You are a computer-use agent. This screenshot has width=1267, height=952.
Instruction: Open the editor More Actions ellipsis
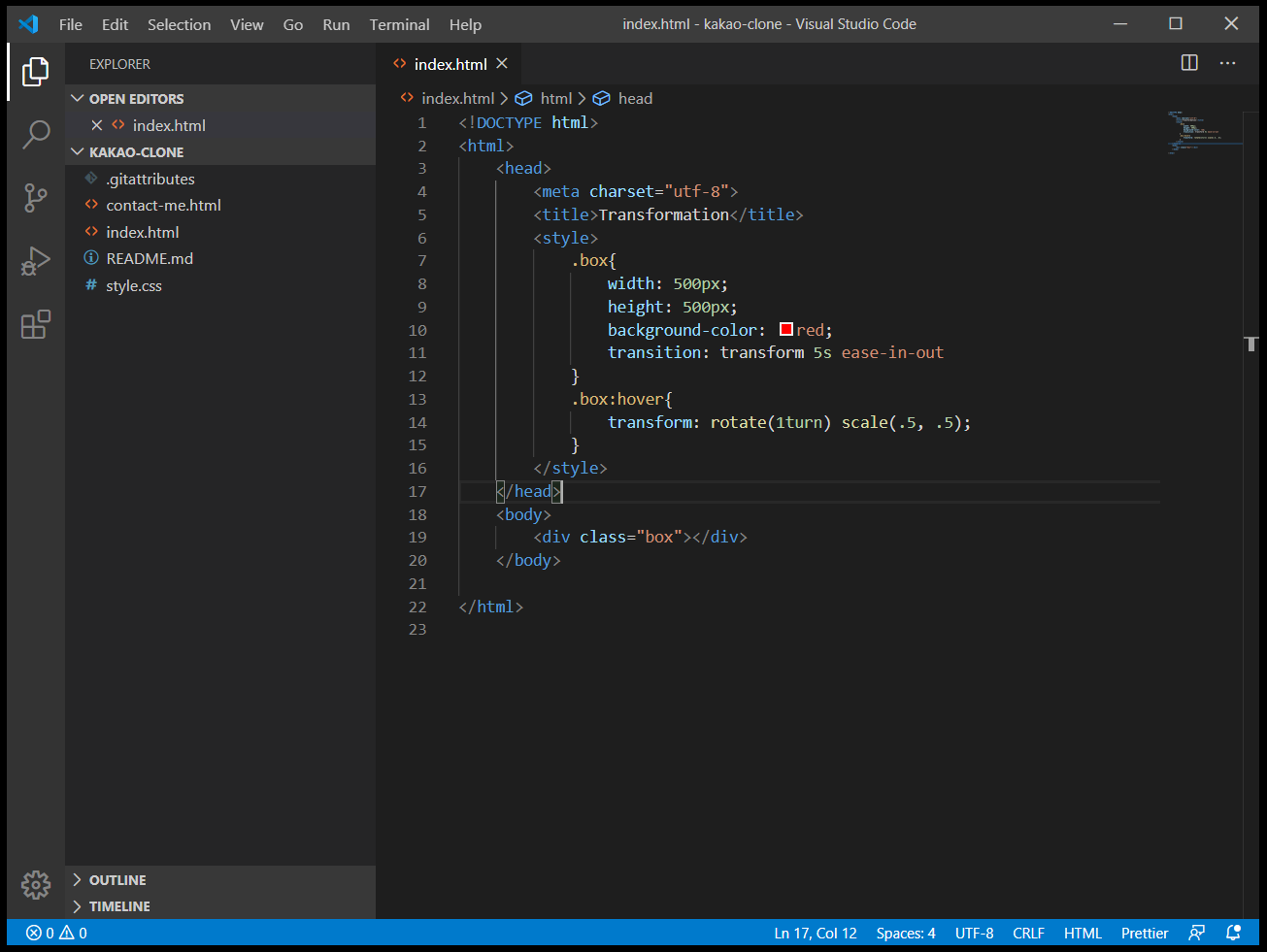(1228, 63)
